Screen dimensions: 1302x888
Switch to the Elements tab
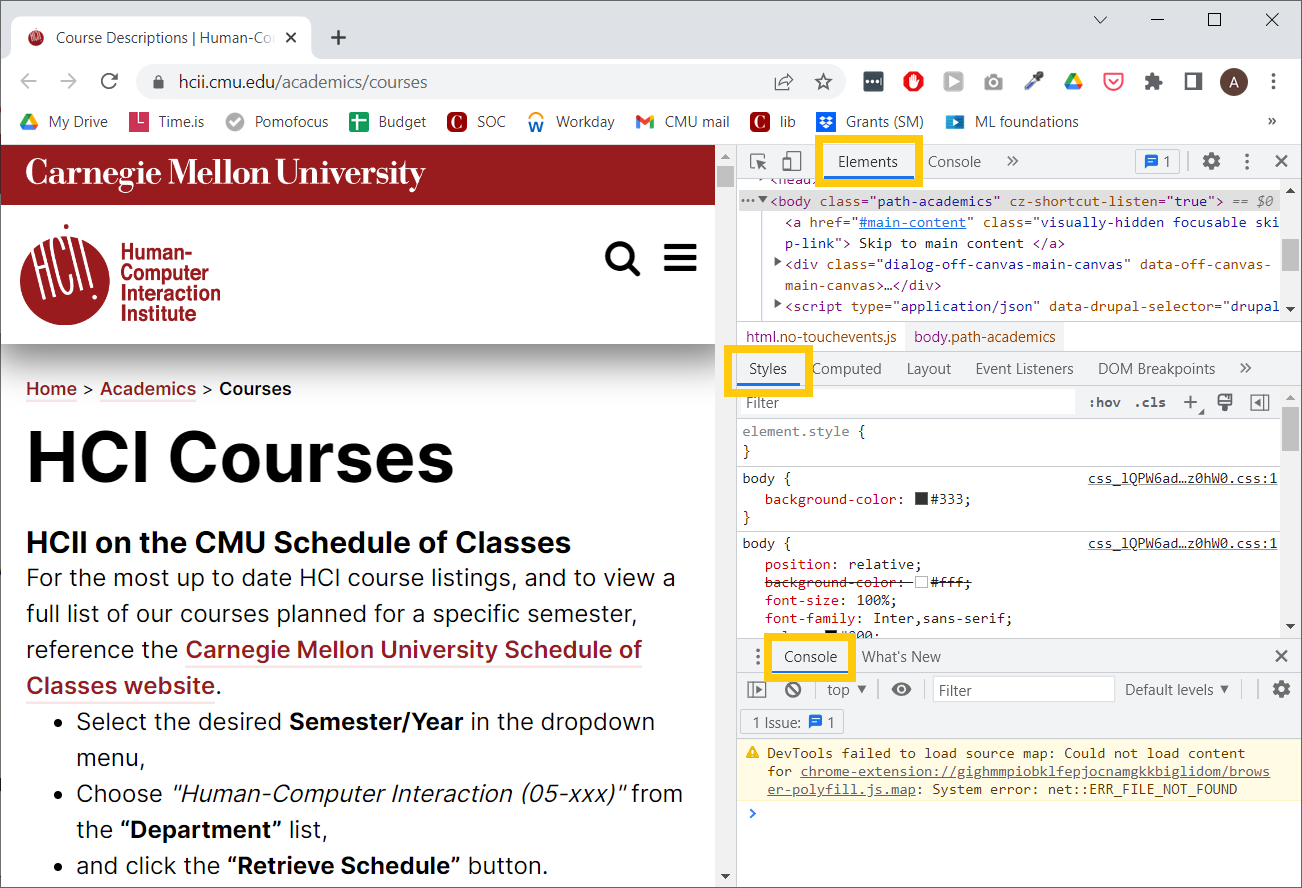click(x=868, y=162)
